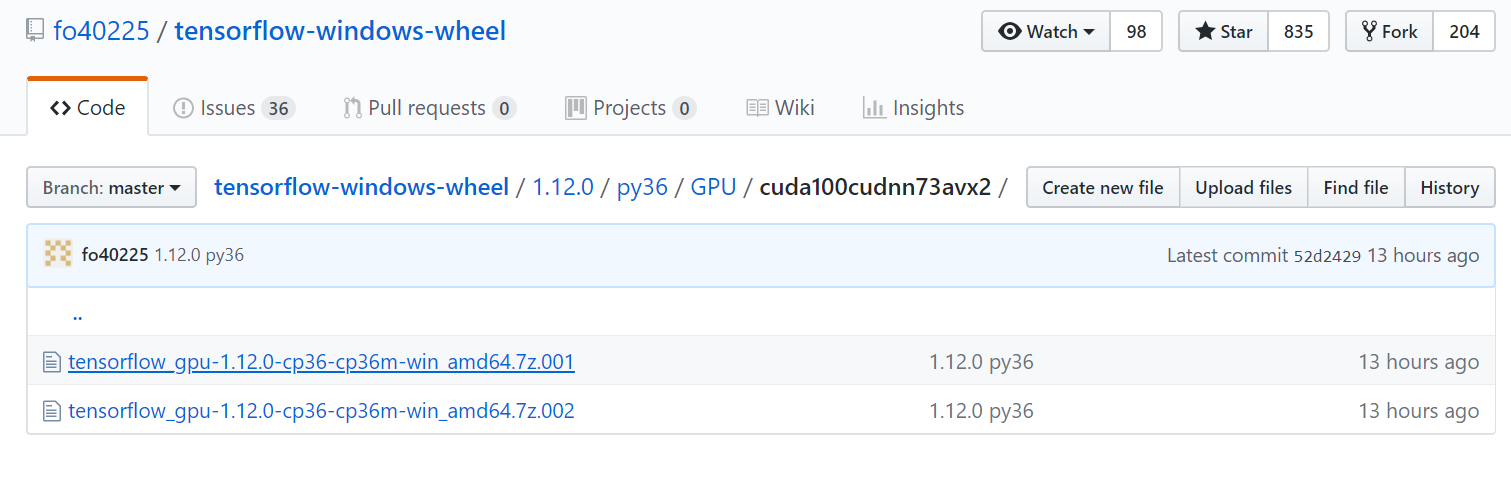The image size is (1511, 491).
Task: Click fo40225 avatar in commit bar
Action: click(58, 254)
